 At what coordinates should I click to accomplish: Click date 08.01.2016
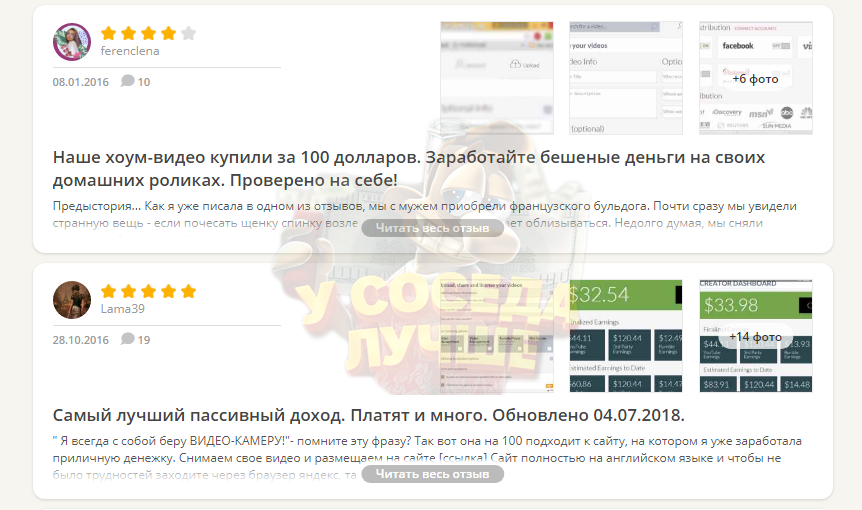click(81, 82)
